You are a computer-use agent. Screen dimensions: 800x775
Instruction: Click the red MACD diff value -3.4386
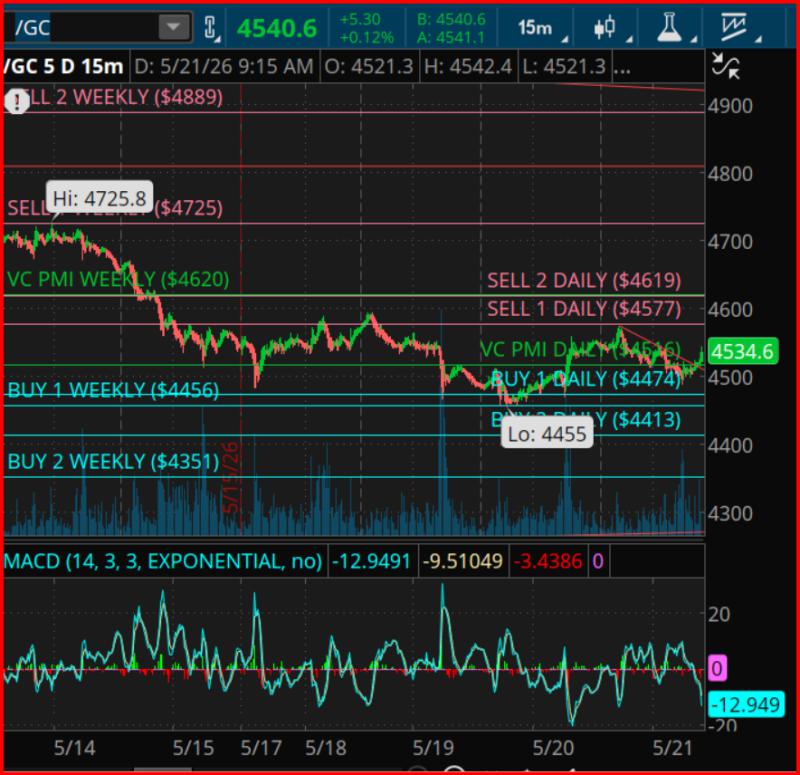pyautogui.click(x=548, y=562)
